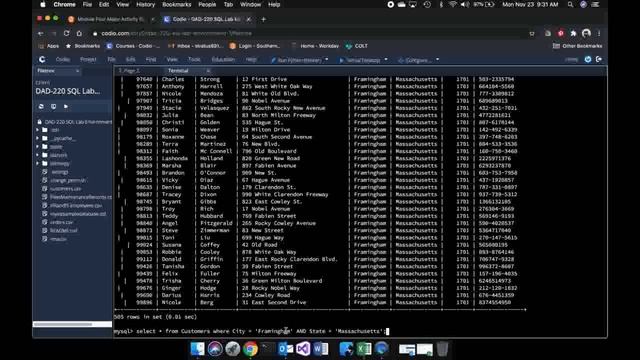Expand the Configure dropdown arrow
Image resolution: width=640 pixels, height=360 pixels.
click(x=438, y=60)
